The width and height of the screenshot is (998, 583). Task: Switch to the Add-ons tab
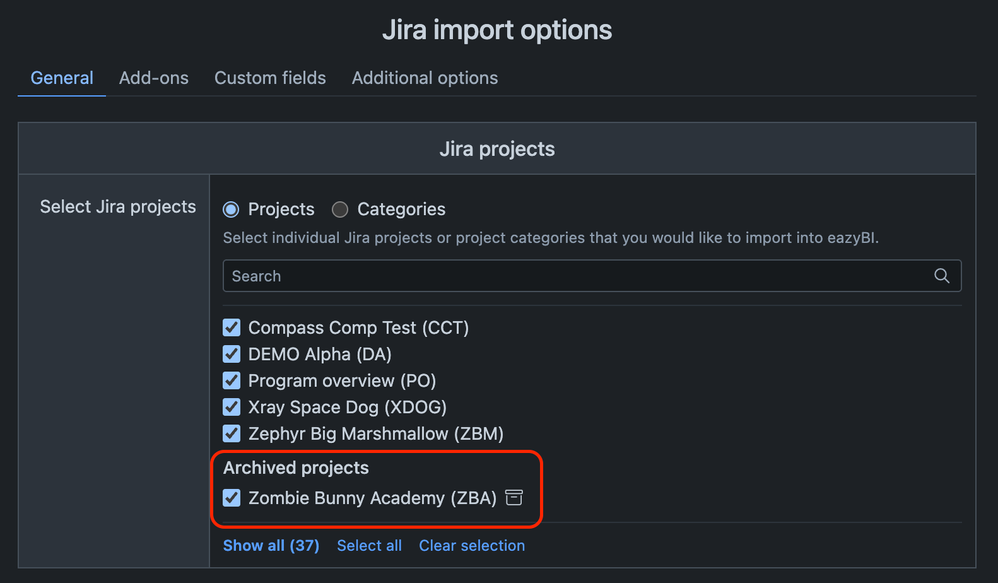[x=153, y=77]
